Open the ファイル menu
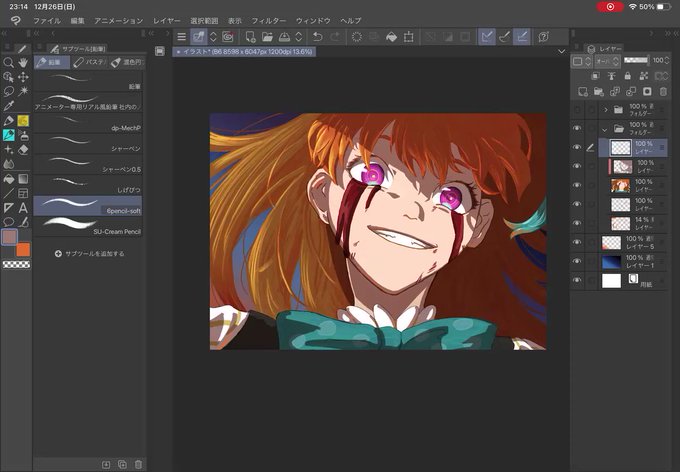This screenshot has height=472, width=680. pos(47,20)
